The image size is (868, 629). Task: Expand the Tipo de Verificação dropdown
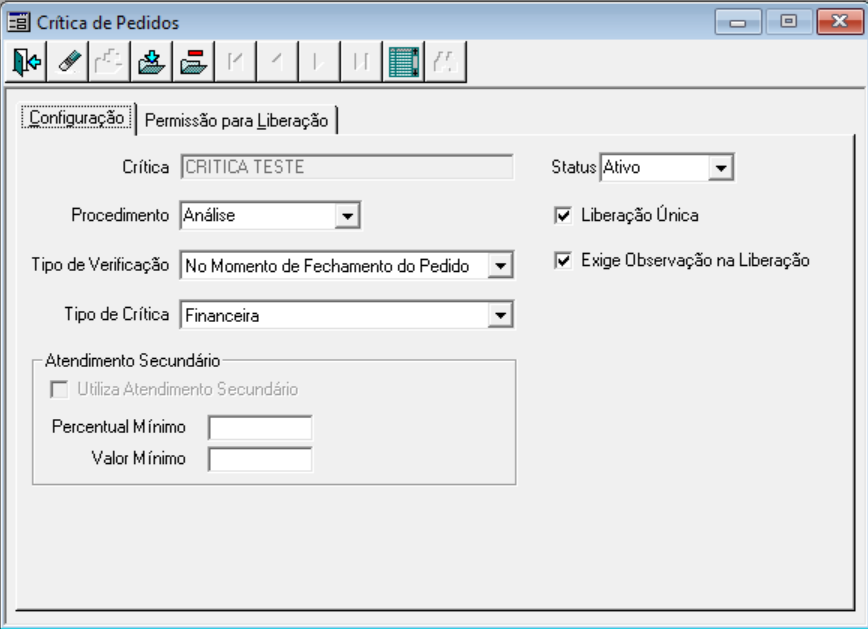point(500,266)
